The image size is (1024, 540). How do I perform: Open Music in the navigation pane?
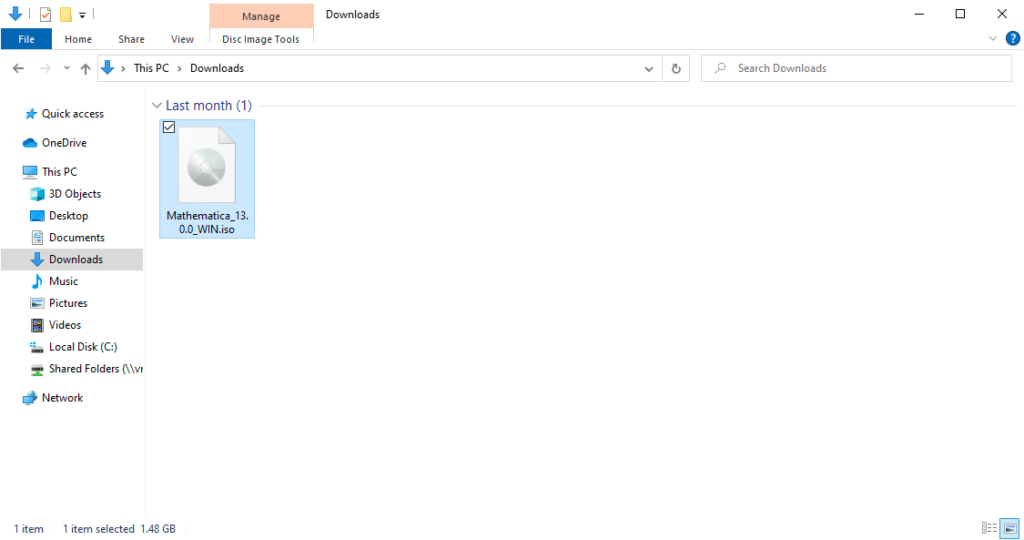pyautogui.click(x=63, y=281)
